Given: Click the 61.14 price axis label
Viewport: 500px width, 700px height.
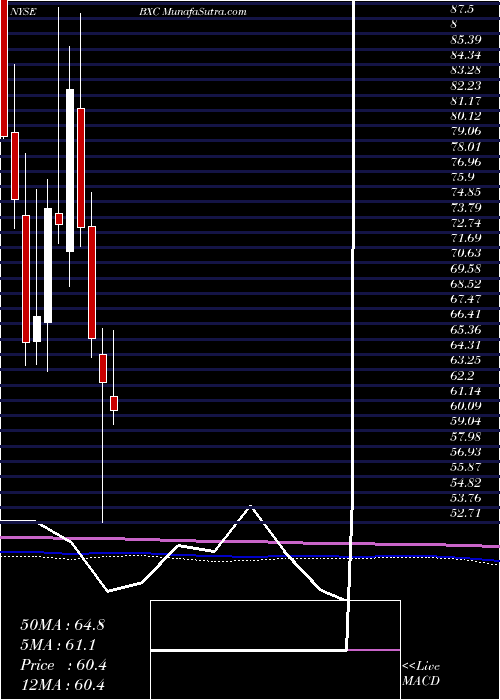Looking at the screenshot, I should point(466,391).
